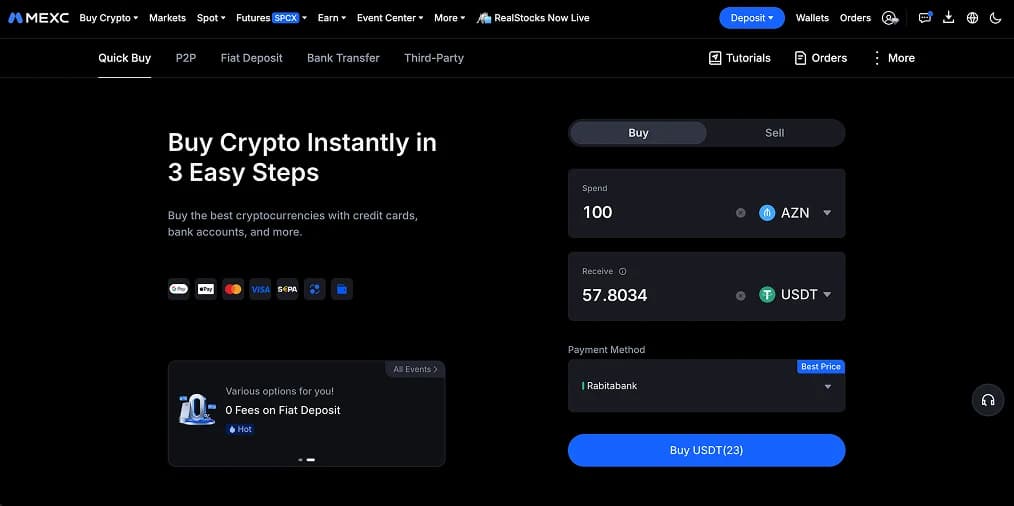
Task: Click the 0 Fees on Fiat Deposit text
Action: click(x=283, y=410)
